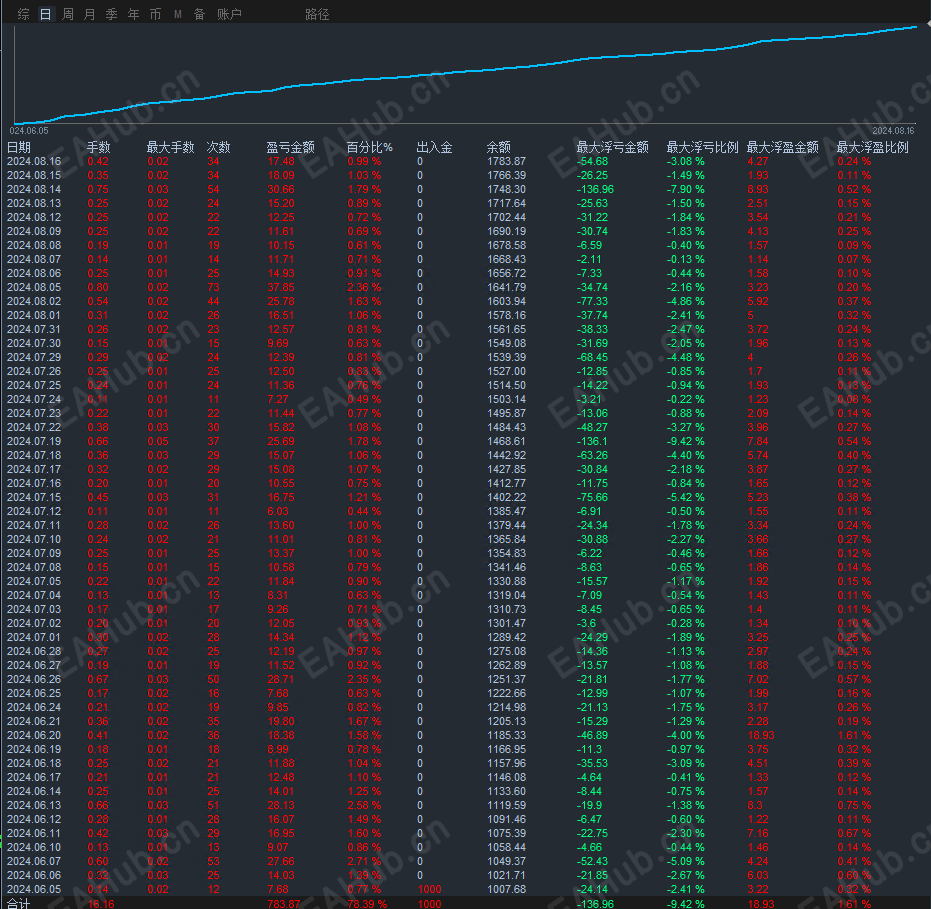Click the 手数 column header
The width and height of the screenshot is (931, 909).
pyautogui.click(x=99, y=147)
